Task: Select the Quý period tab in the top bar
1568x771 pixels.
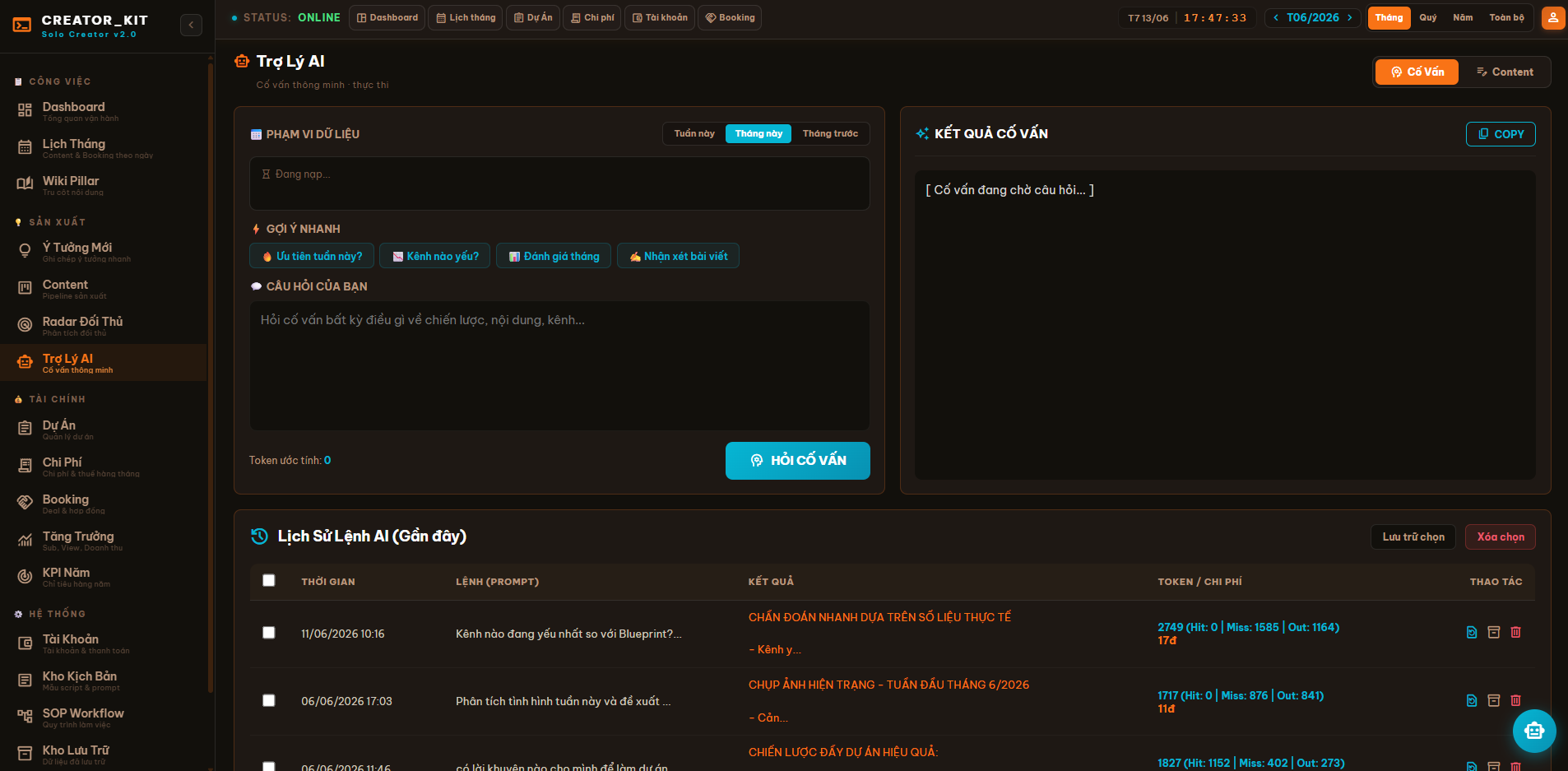Action: point(1428,17)
